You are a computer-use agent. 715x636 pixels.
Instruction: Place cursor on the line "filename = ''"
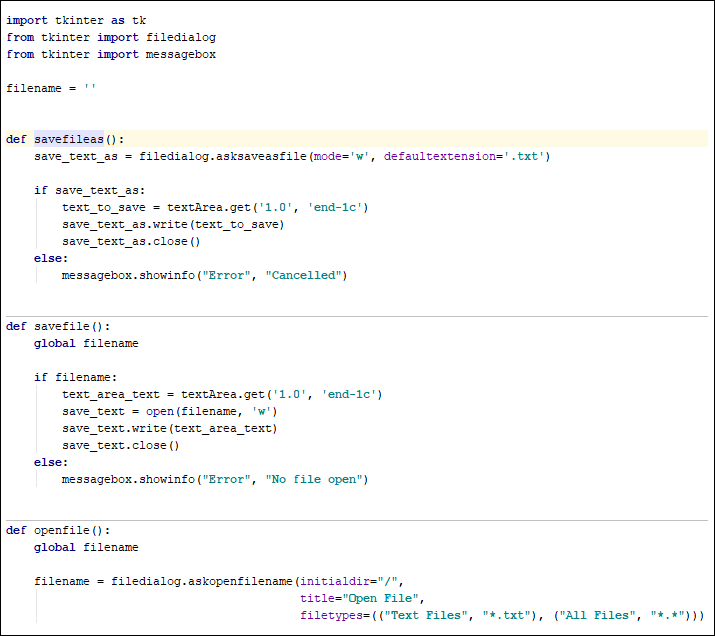click(51, 88)
